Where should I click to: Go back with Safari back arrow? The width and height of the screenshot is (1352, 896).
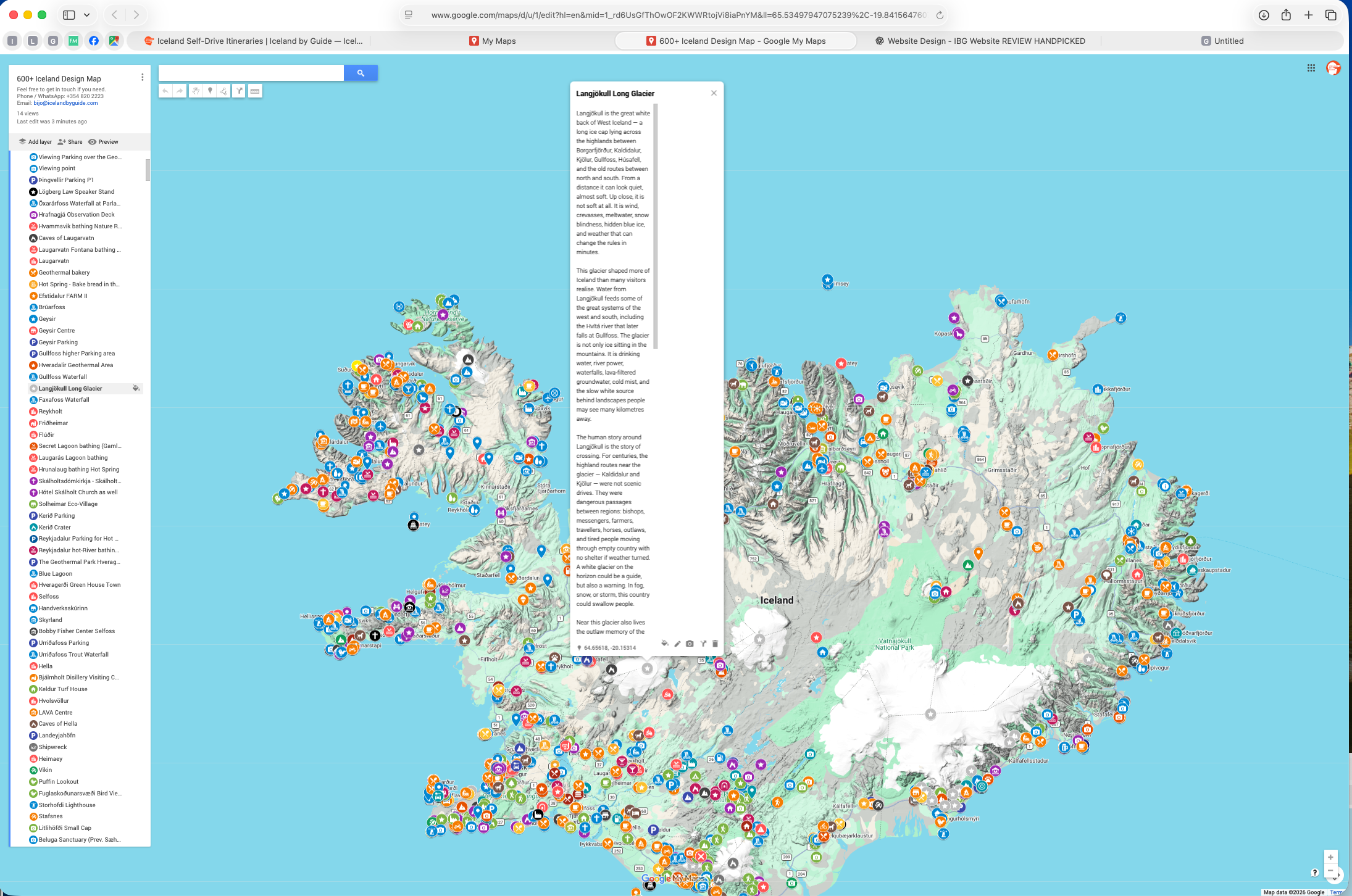tap(114, 15)
